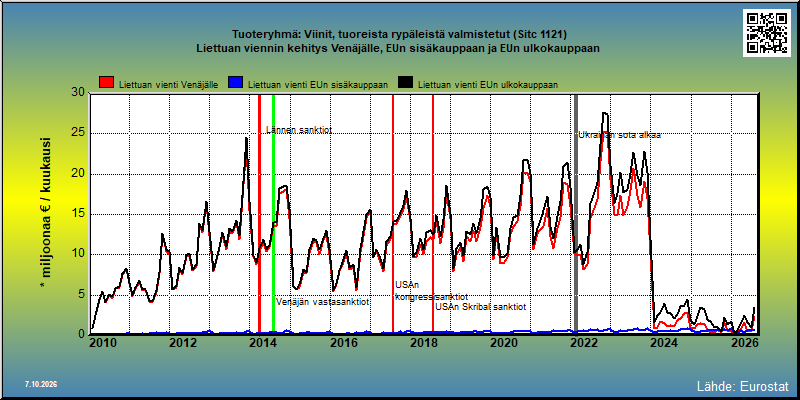800x400 pixels.
Task: Click the x-axis year label 2010
Action: tap(104, 343)
